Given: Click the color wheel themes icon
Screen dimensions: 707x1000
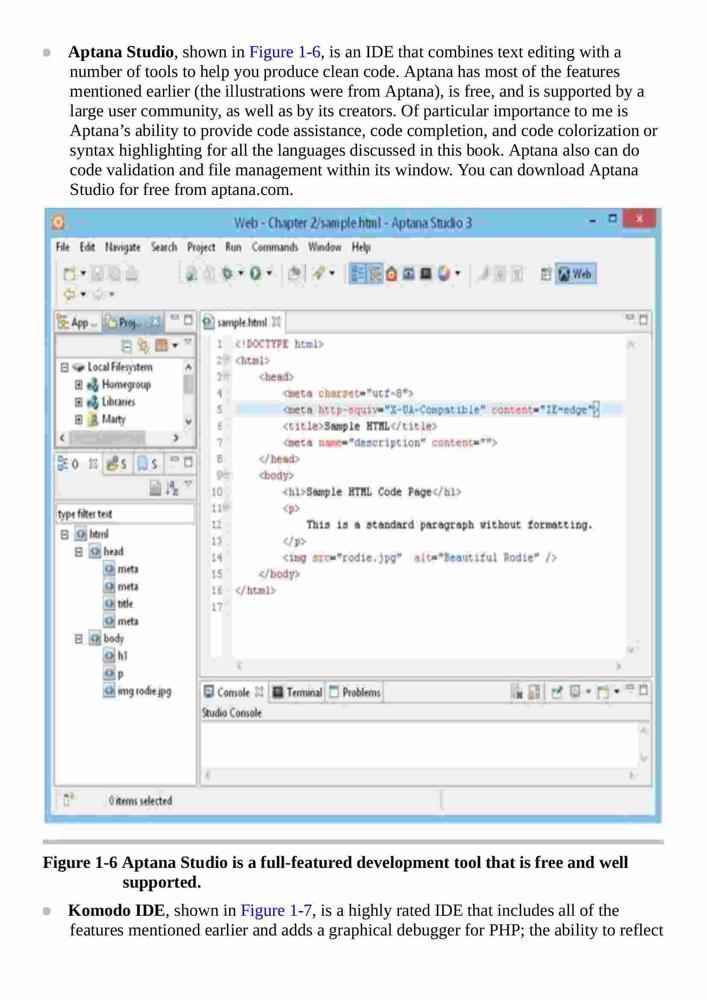Looking at the screenshot, I should [x=444, y=274].
